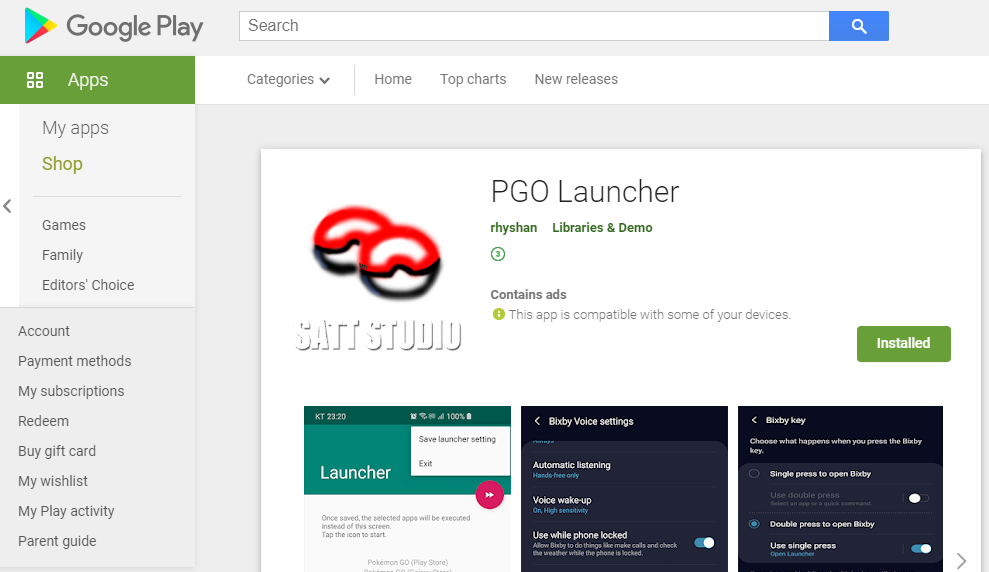Open My Play activity
This screenshot has height=572, width=989.
click(x=66, y=511)
